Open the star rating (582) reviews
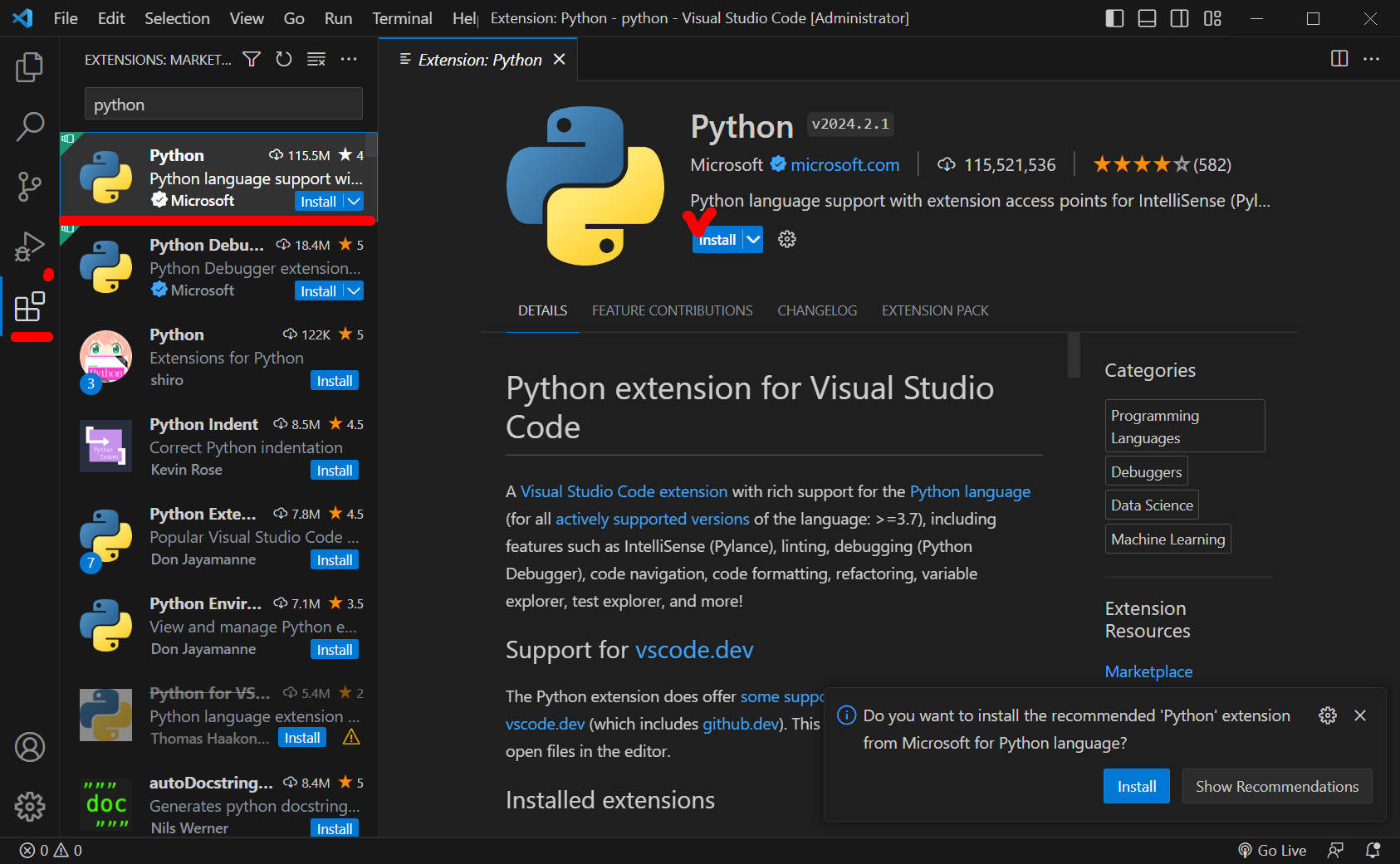The height and width of the screenshot is (864, 1400). coord(1162,164)
